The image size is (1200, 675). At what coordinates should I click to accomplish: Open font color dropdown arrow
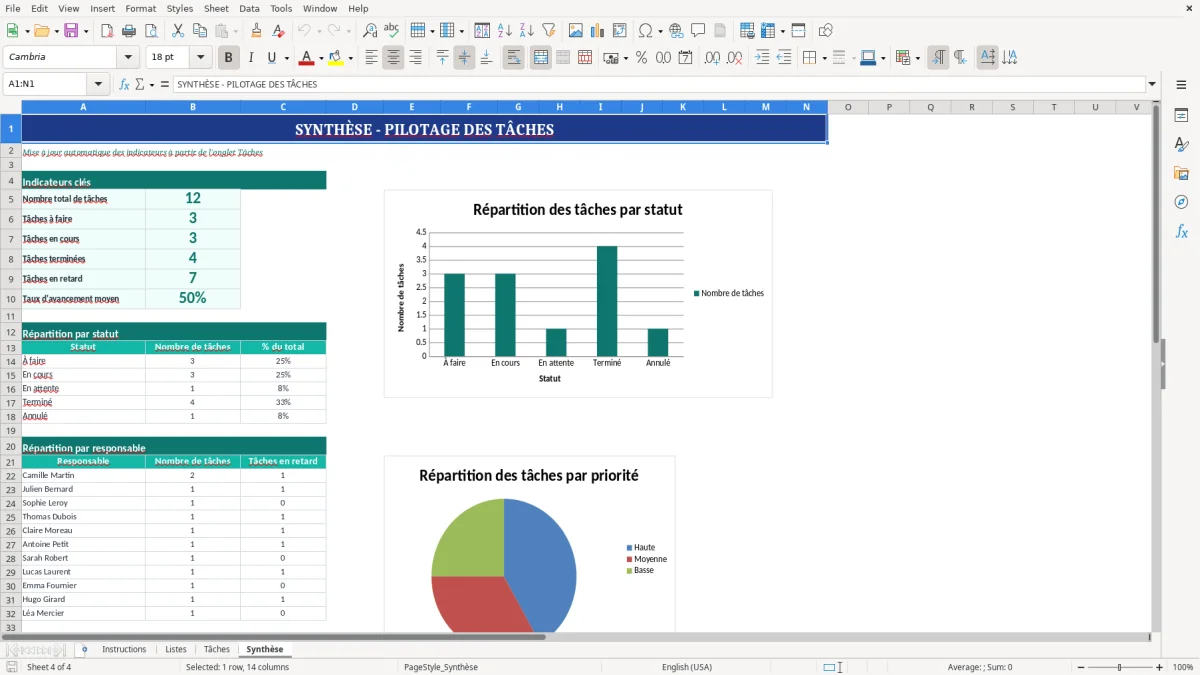[320, 58]
